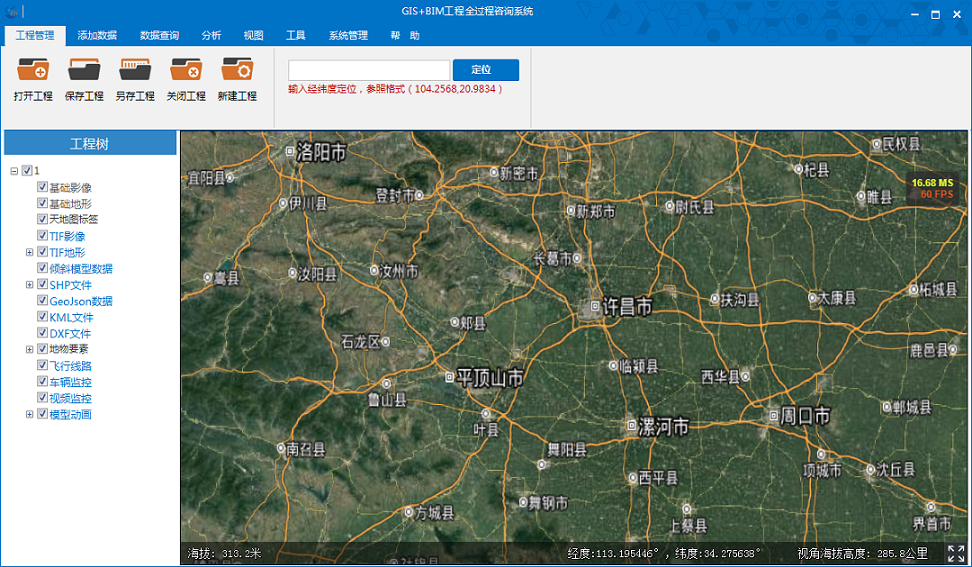972x567 pixels.
Task: Uncheck the 基础影像 layer checkbox
Action: [42, 187]
